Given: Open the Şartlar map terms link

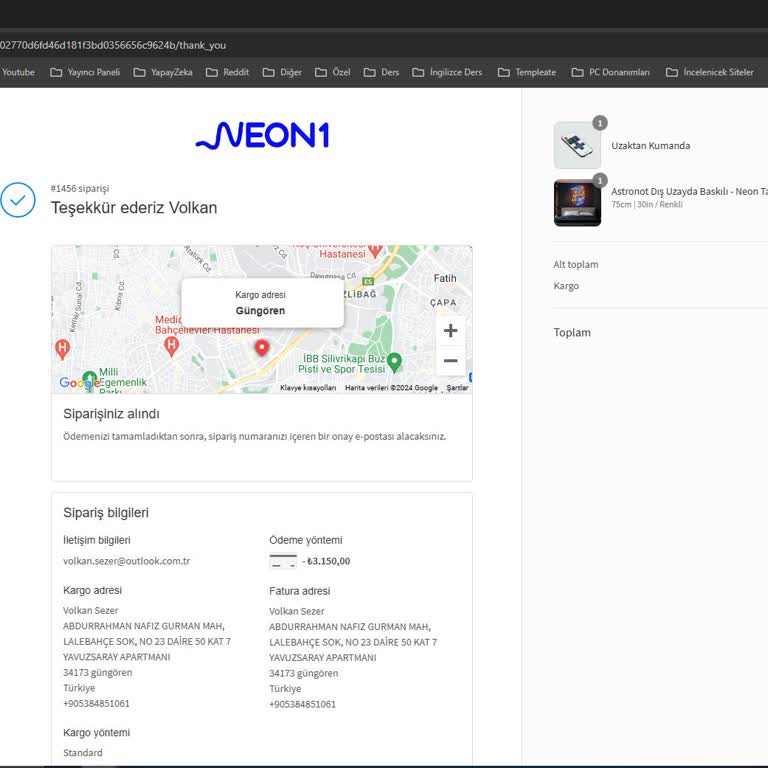Looking at the screenshot, I should click(x=457, y=387).
